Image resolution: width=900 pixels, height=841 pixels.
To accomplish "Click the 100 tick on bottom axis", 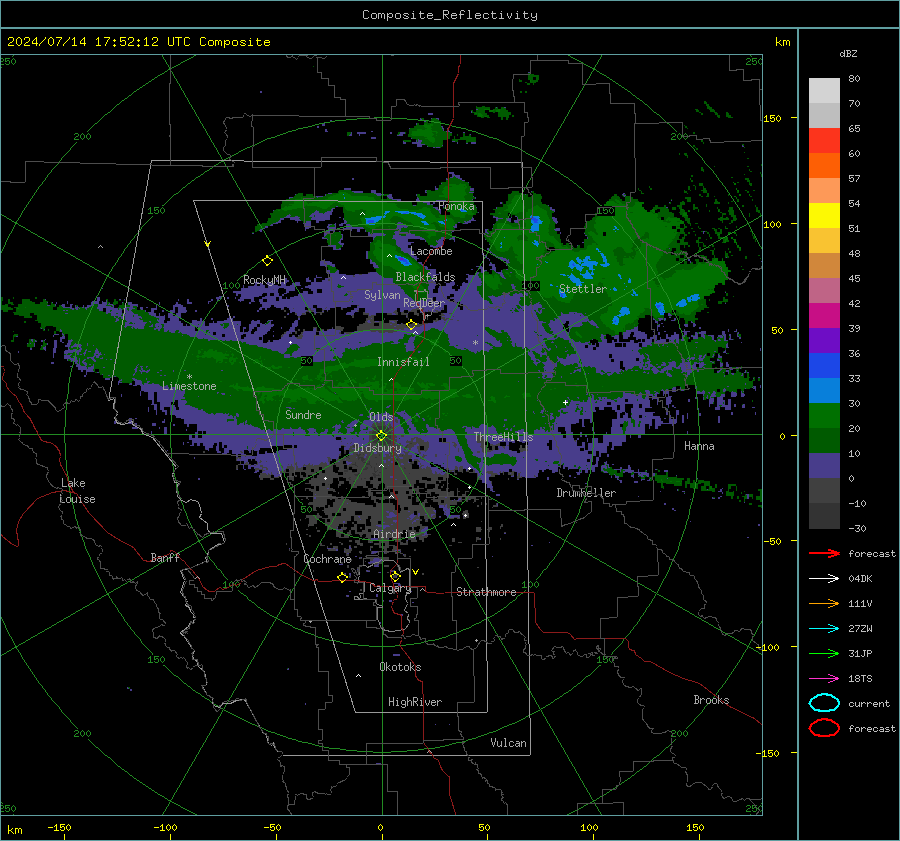I will click(x=588, y=827).
